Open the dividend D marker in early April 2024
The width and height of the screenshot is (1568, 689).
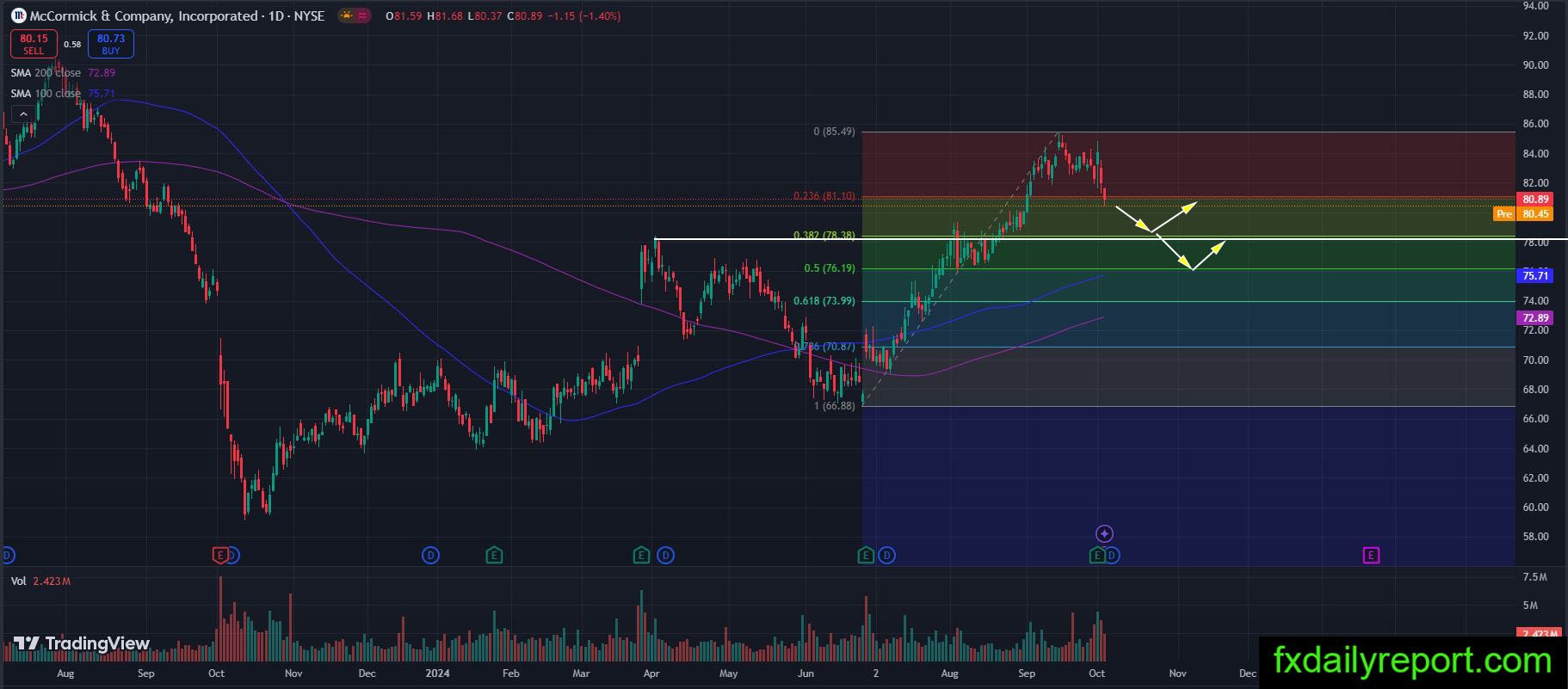click(x=665, y=556)
